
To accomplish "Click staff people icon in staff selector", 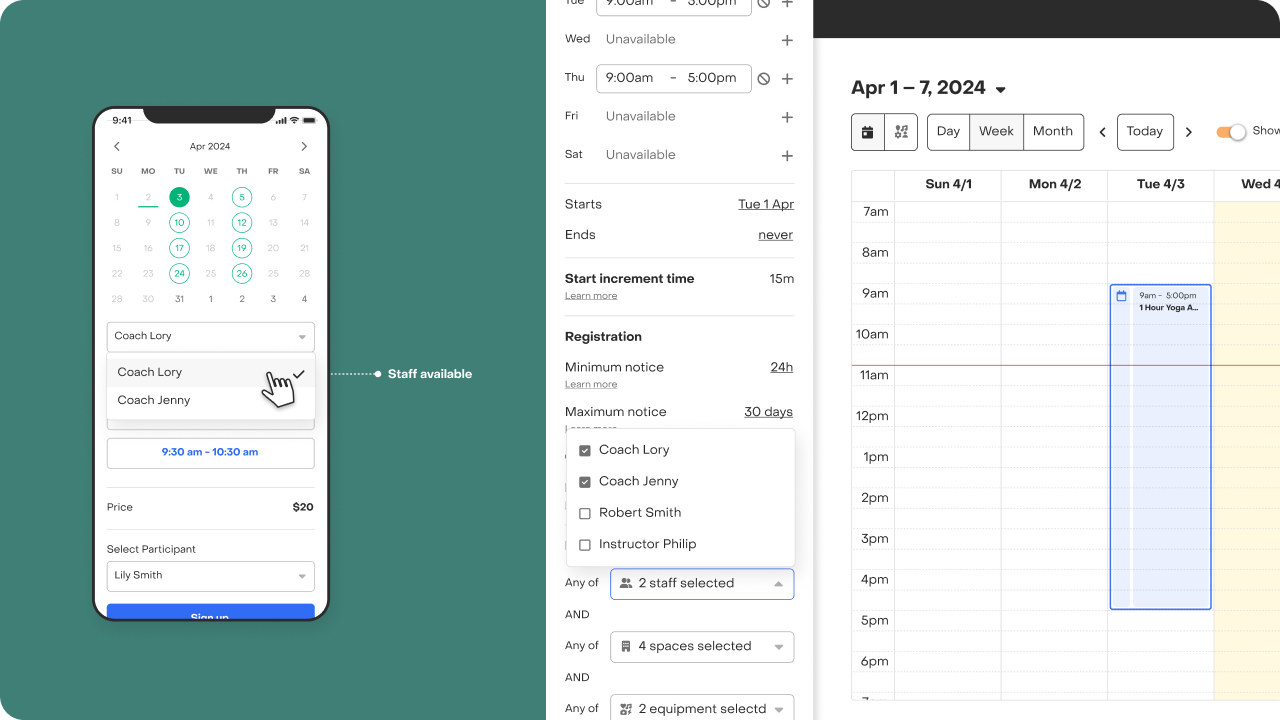I will click(x=626, y=583).
